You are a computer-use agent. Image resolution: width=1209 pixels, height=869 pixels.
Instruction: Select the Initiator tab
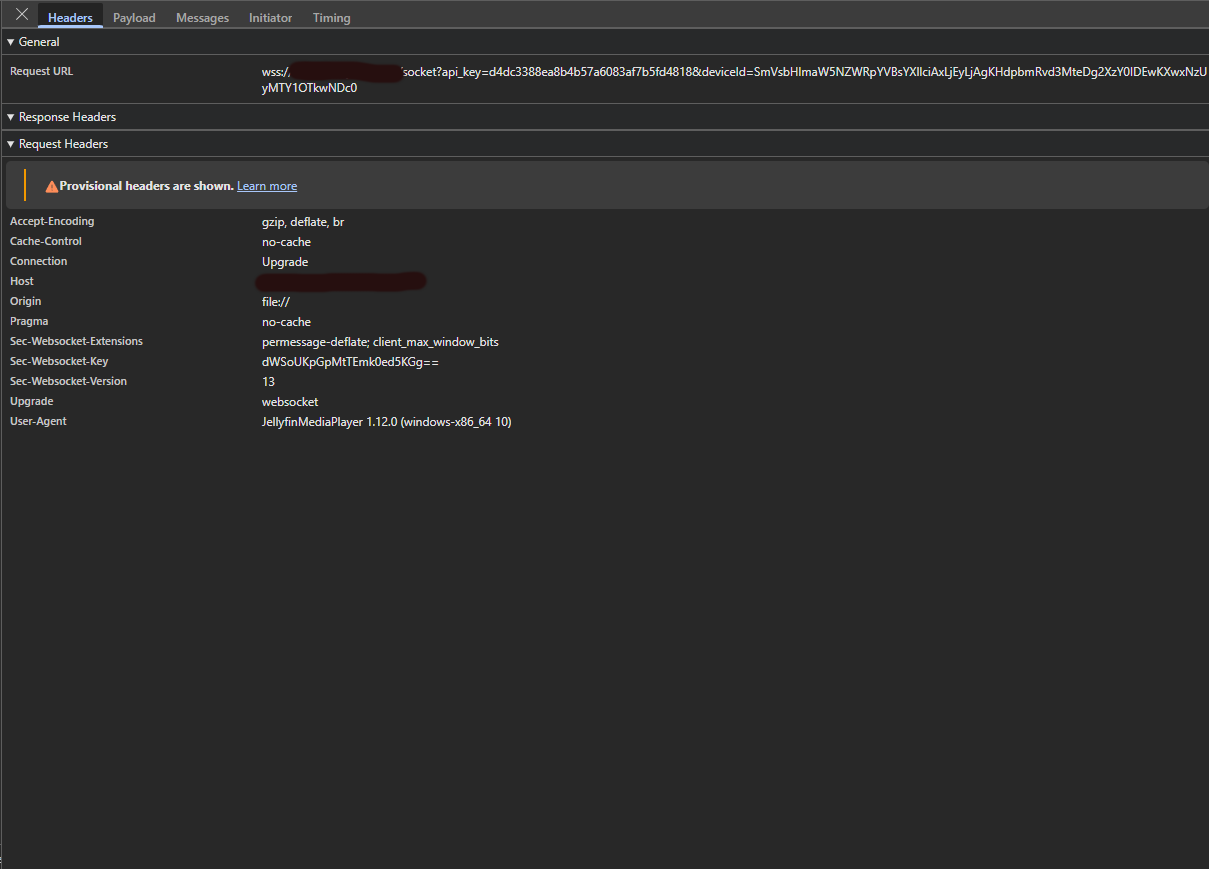click(270, 18)
